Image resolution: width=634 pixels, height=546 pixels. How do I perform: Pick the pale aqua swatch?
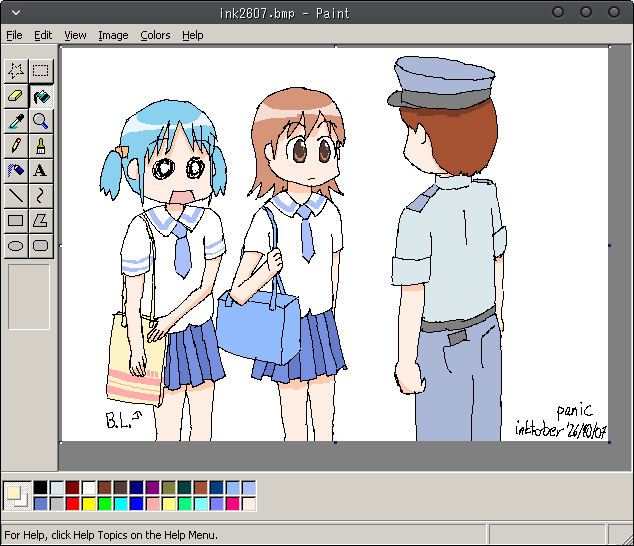click(x=201, y=504)
